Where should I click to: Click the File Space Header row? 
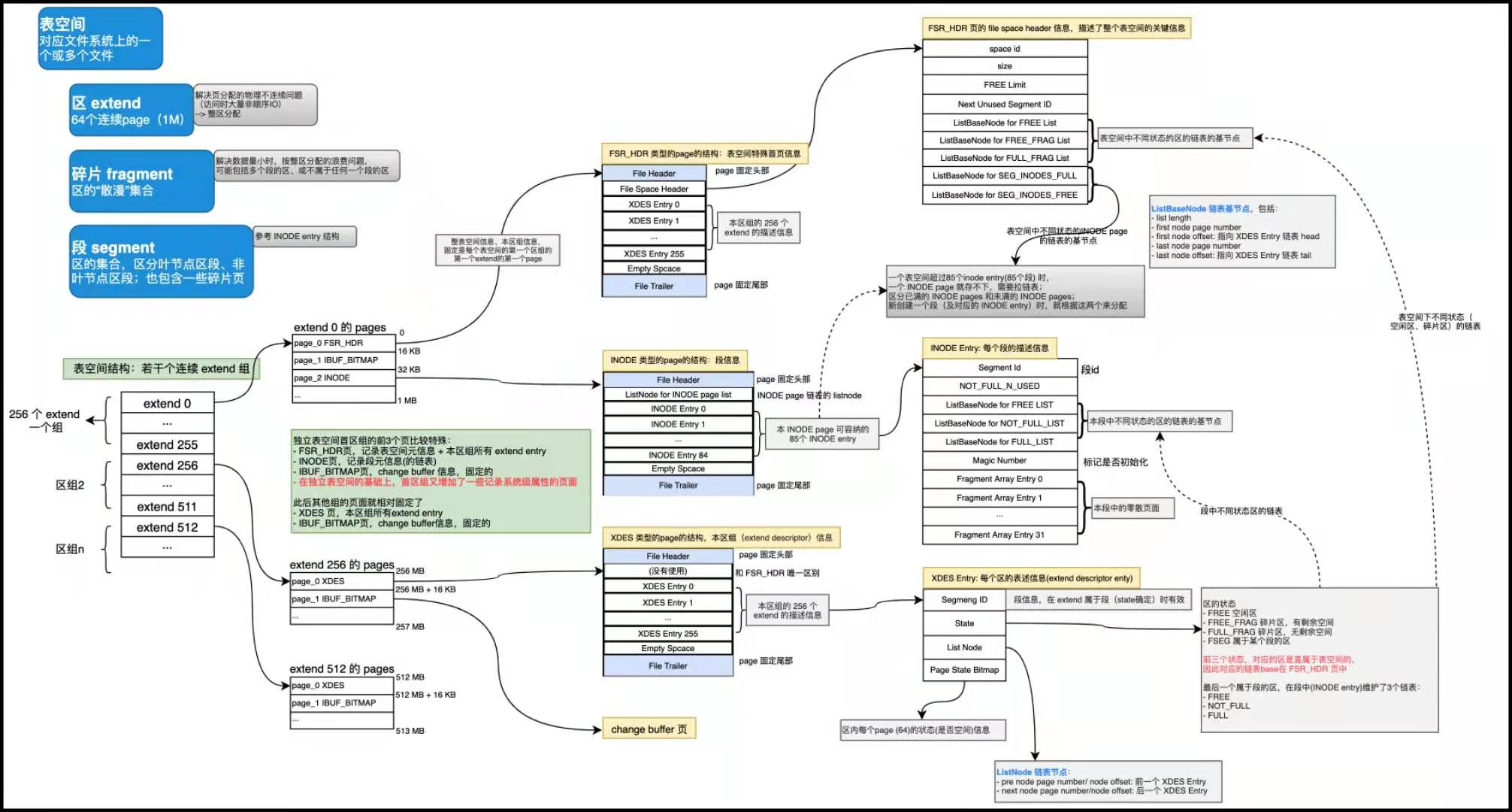[x=654, y=189]
